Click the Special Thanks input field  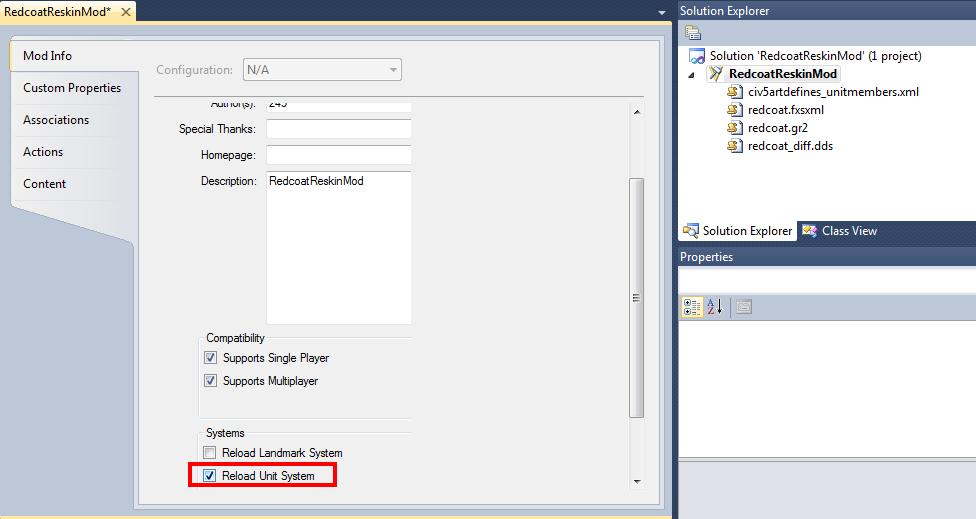(x=339, y=129)
